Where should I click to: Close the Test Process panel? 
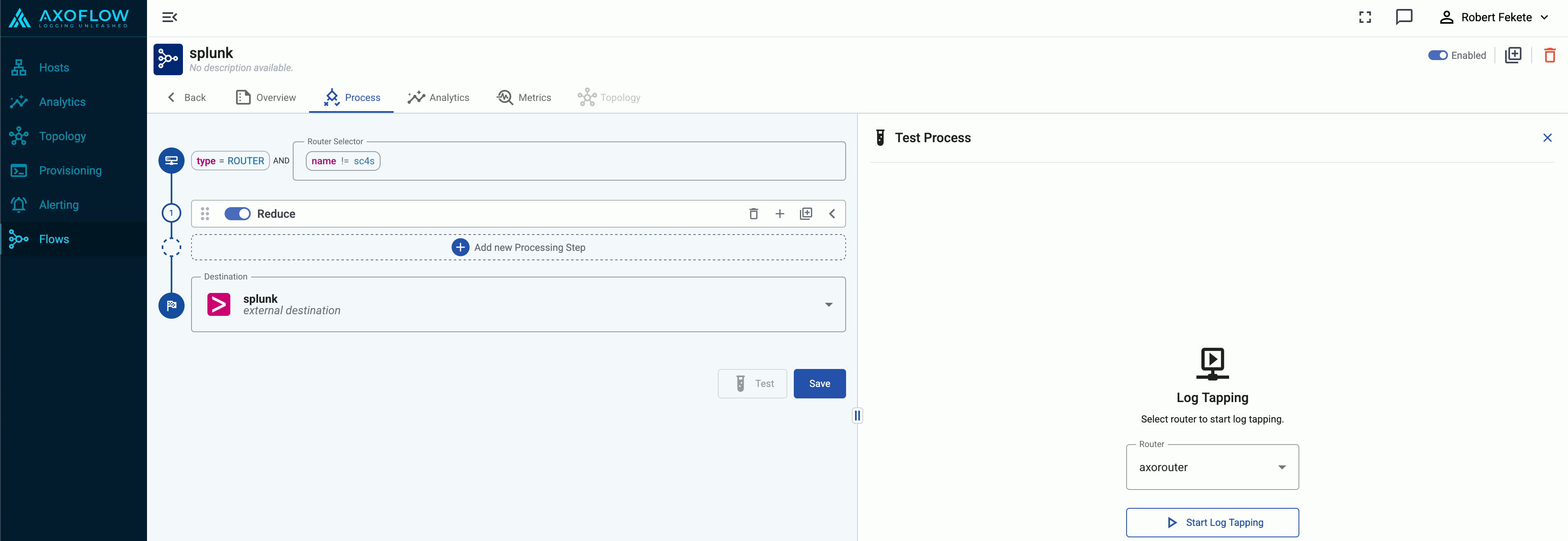(x=1547, y=138)
